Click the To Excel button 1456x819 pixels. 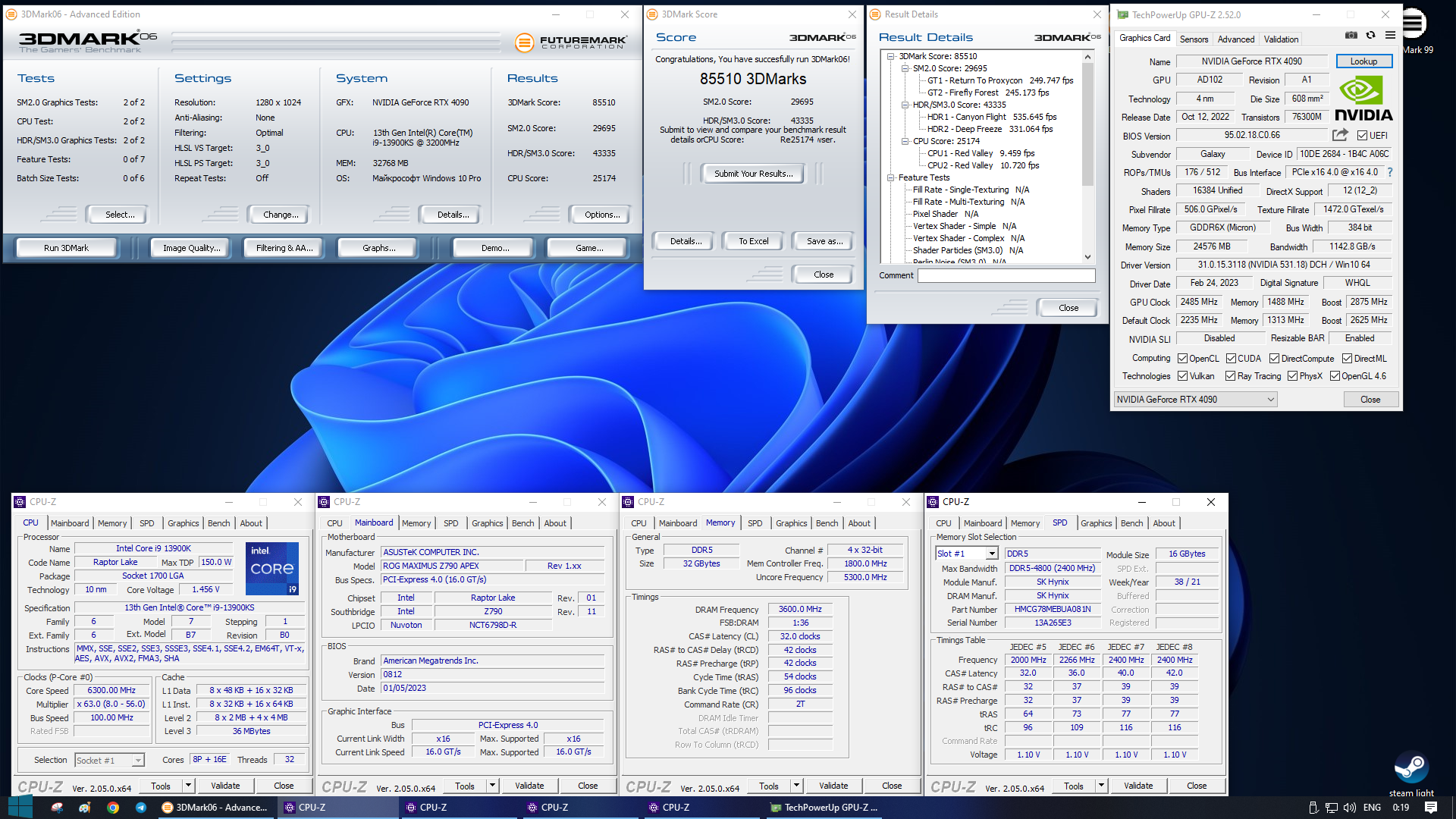[x=753, y=241]
